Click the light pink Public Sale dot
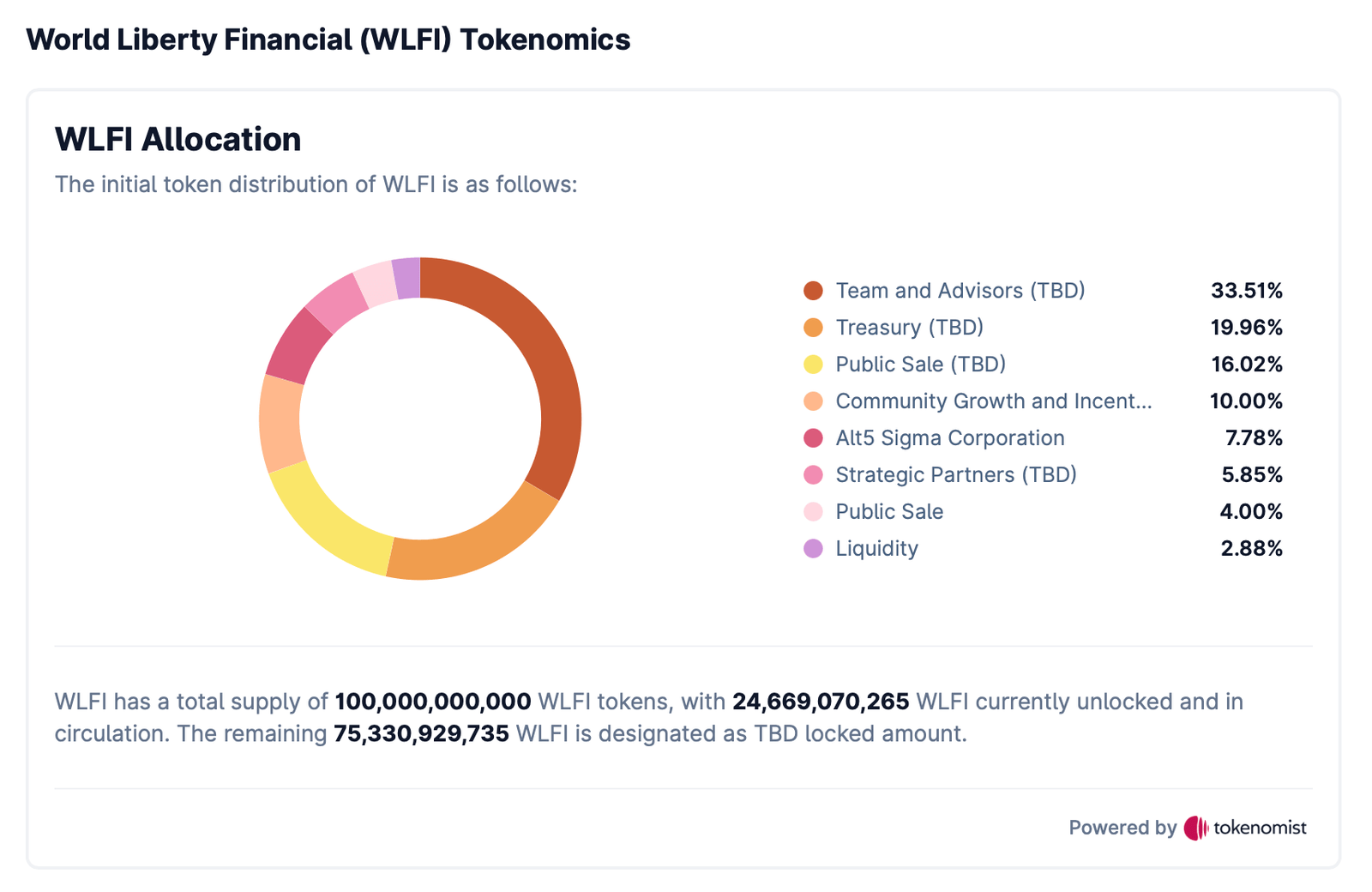Image resolution: width=1372 pixels, height=892 pixels. (813, 512)
